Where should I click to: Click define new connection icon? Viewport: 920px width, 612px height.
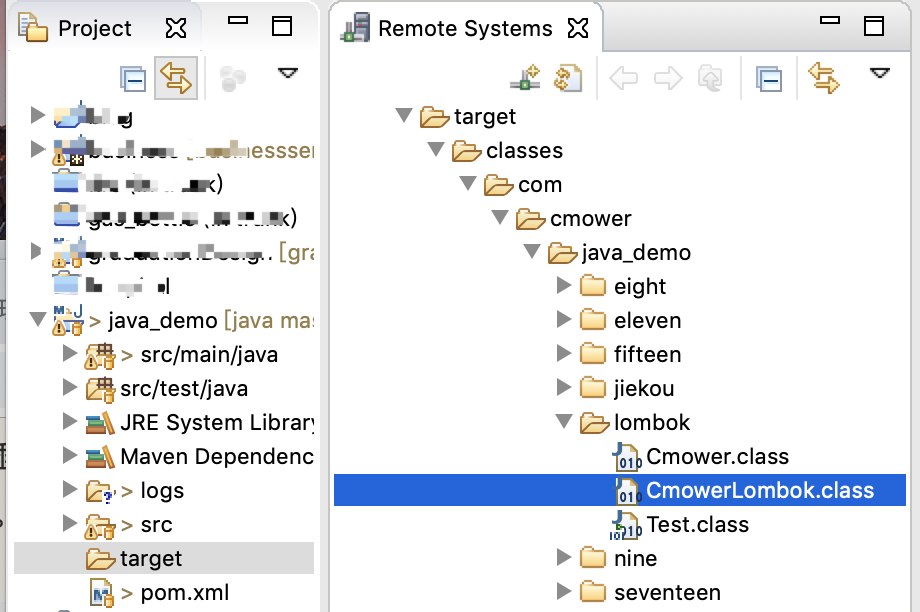pyautogui.click(x=525, y=78)
